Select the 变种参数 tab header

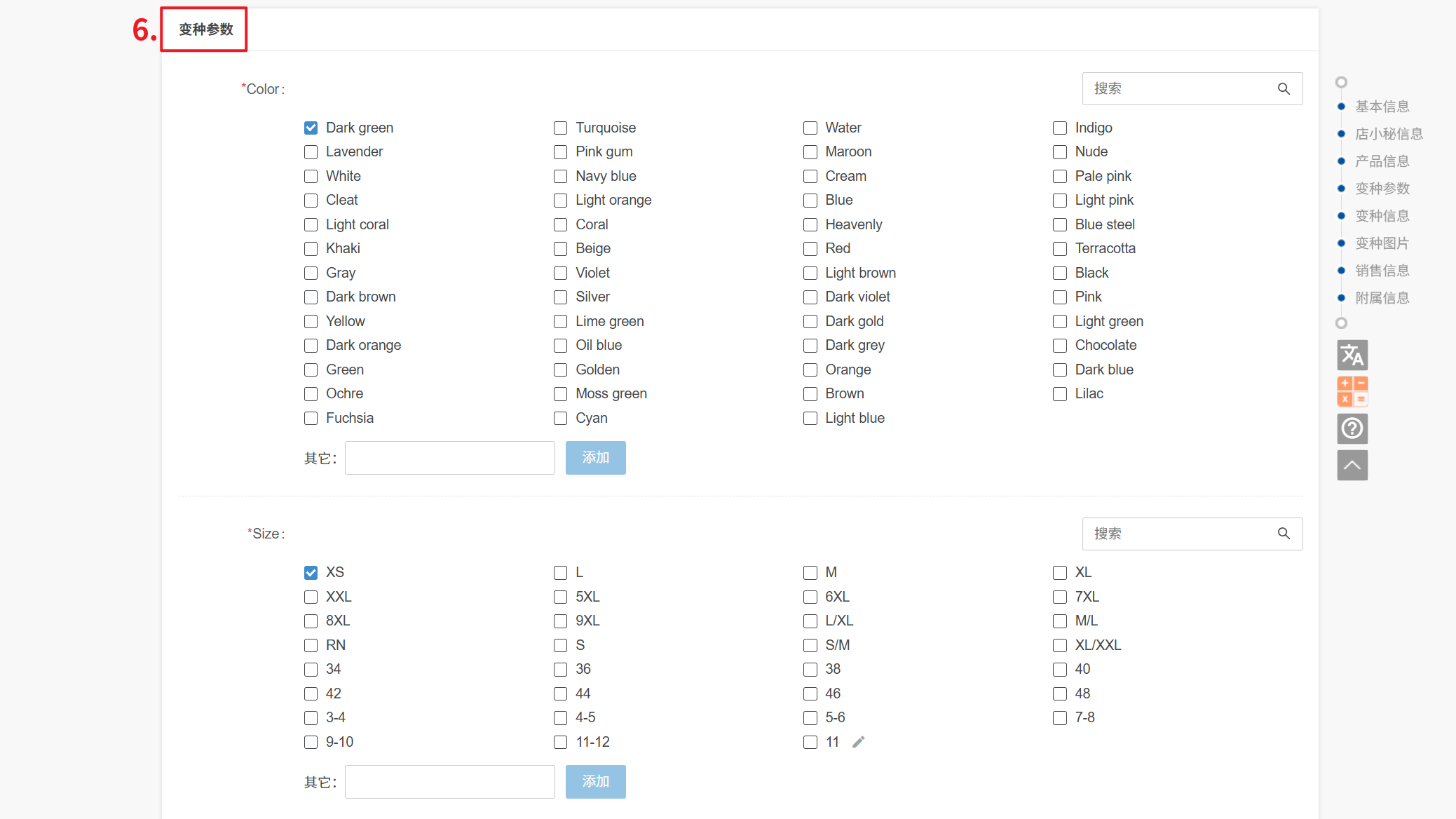click(x=205, y=29)
